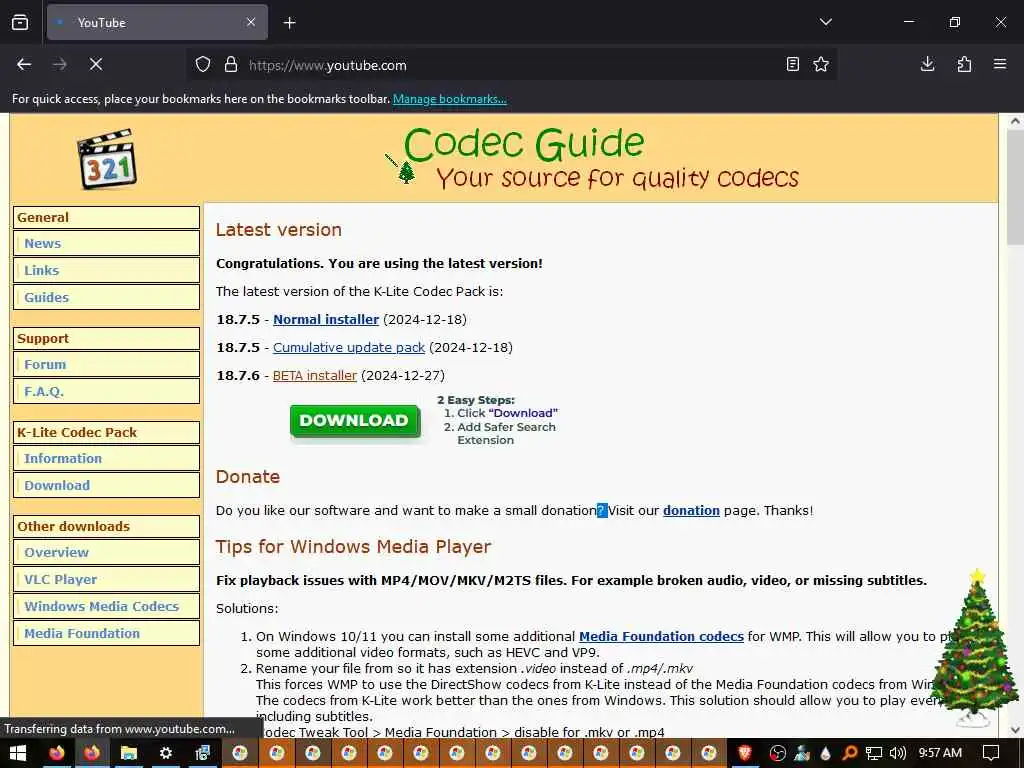The width and height of the screenshot is (1024, 768).
Task: Close the YouTube tab
Action: click(x=251, y=22)
